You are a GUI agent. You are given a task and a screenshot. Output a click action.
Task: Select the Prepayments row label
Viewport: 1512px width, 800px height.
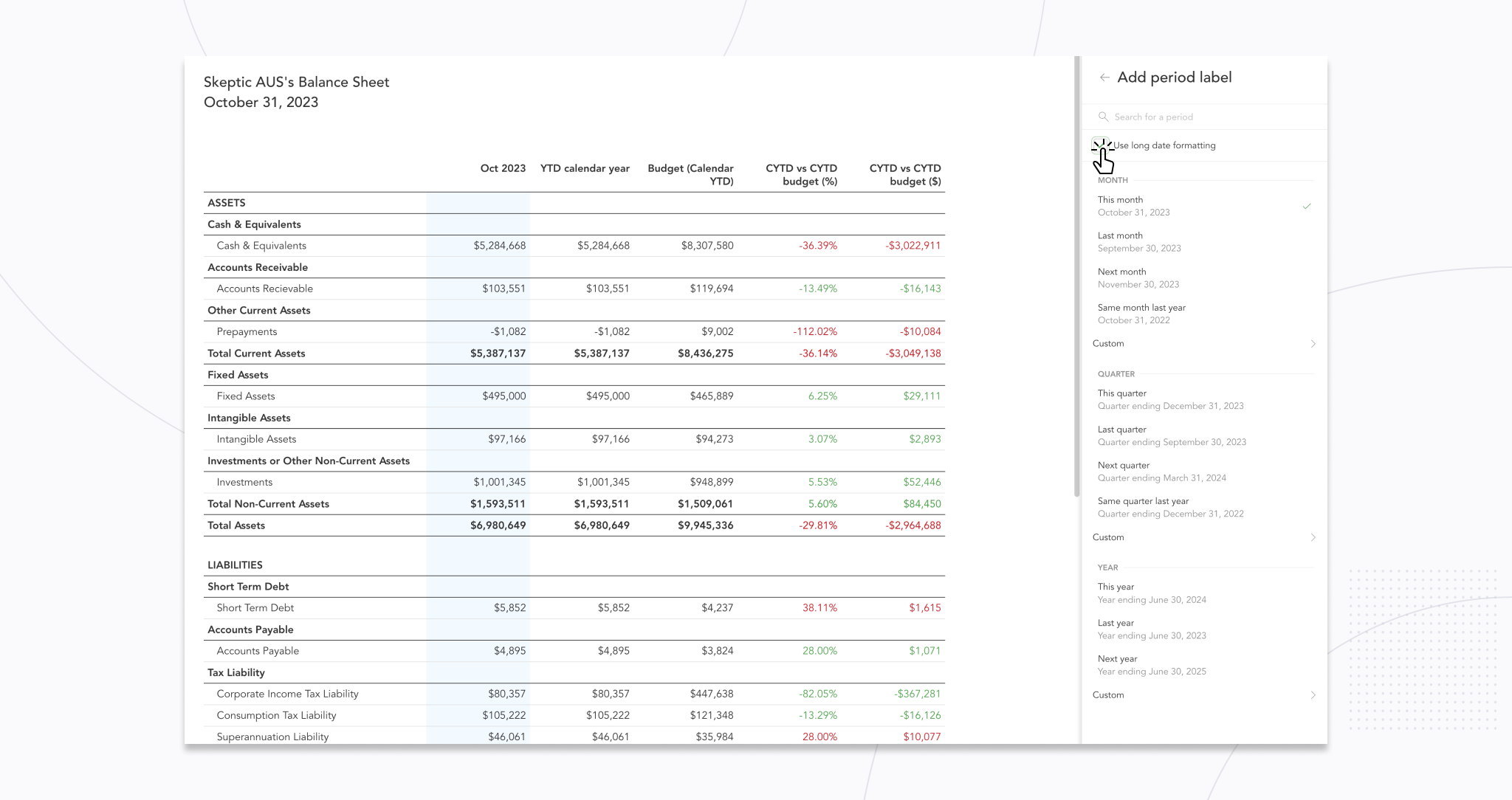click(x=247, y=332)
